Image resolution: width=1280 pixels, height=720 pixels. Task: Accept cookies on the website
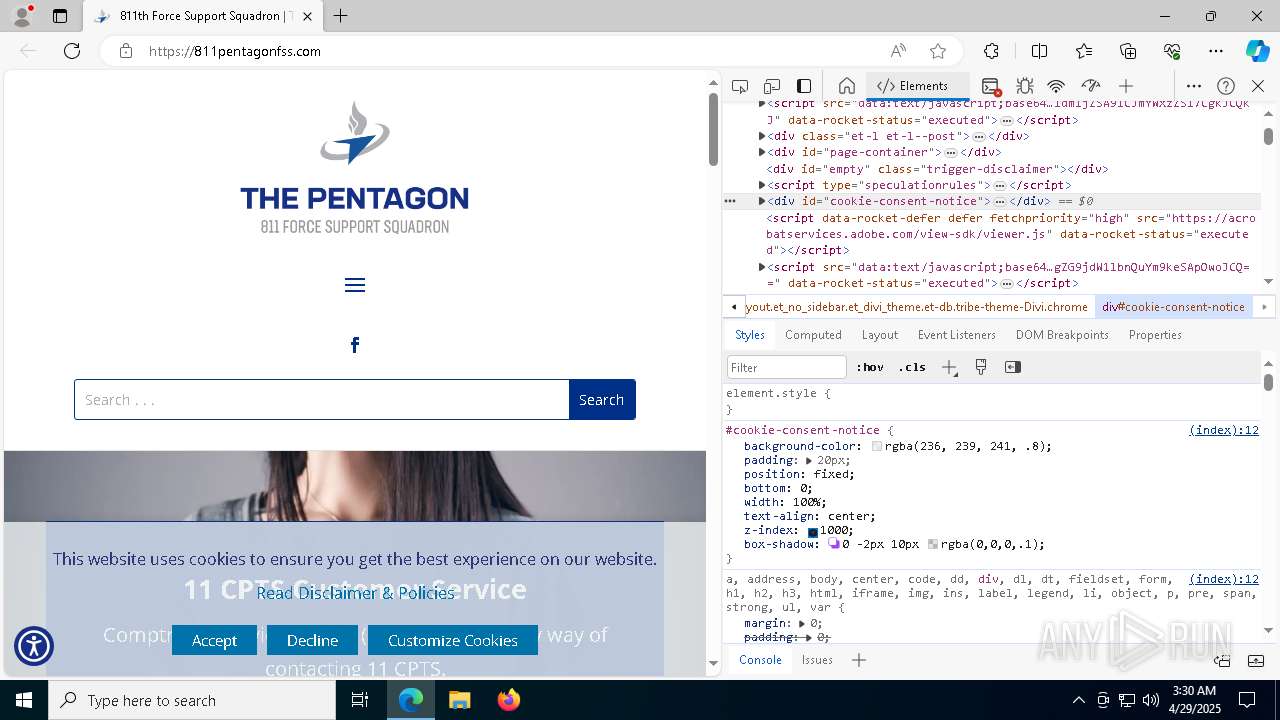click(x=214, y=640)
